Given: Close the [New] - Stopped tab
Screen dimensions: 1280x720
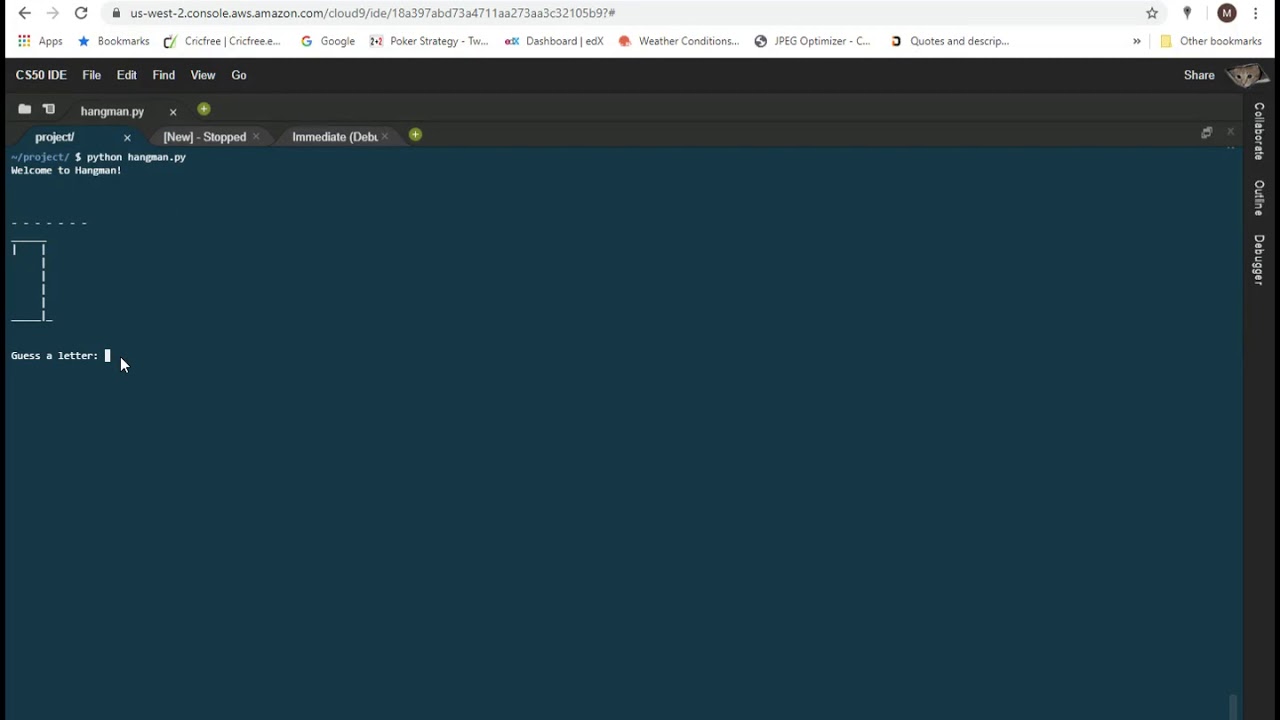Looking at the screenshot, I should click(x=256, y=137).
